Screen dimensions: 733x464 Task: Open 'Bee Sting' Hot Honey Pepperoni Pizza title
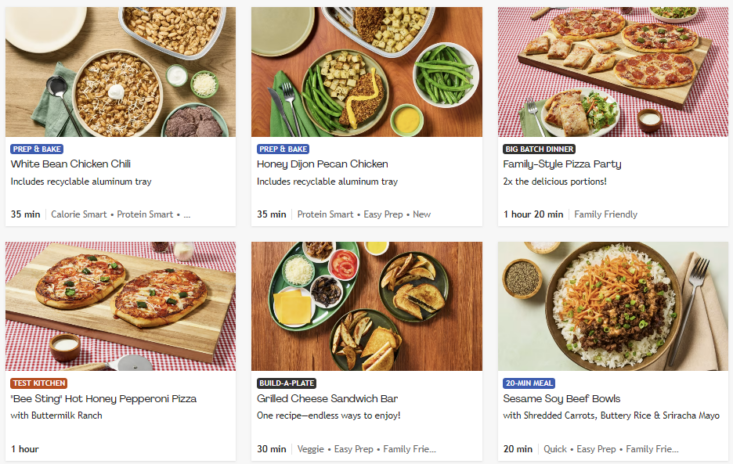tap(103, 399)
